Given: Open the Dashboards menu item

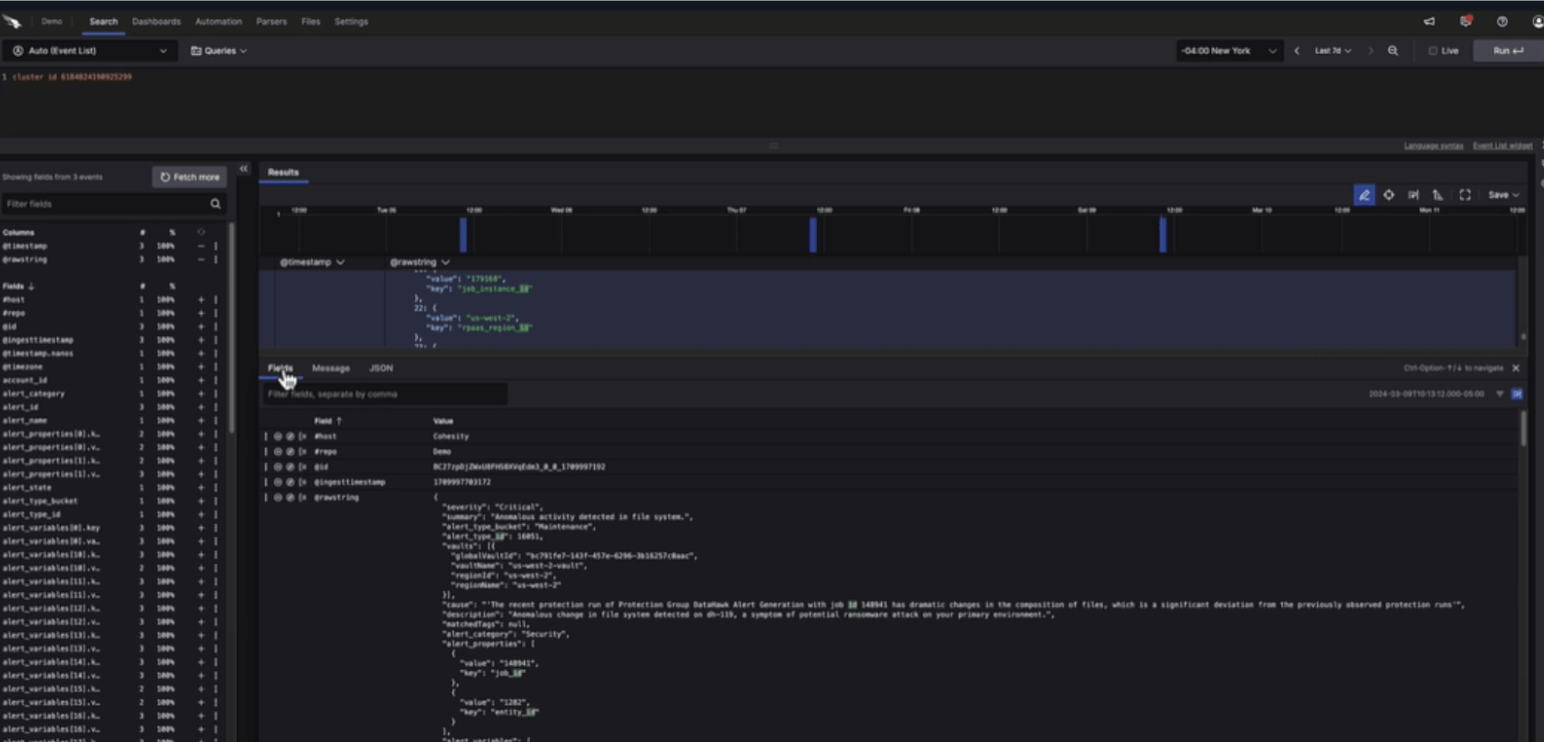Looking at the screenshot, I should click(x=156, y=20).
